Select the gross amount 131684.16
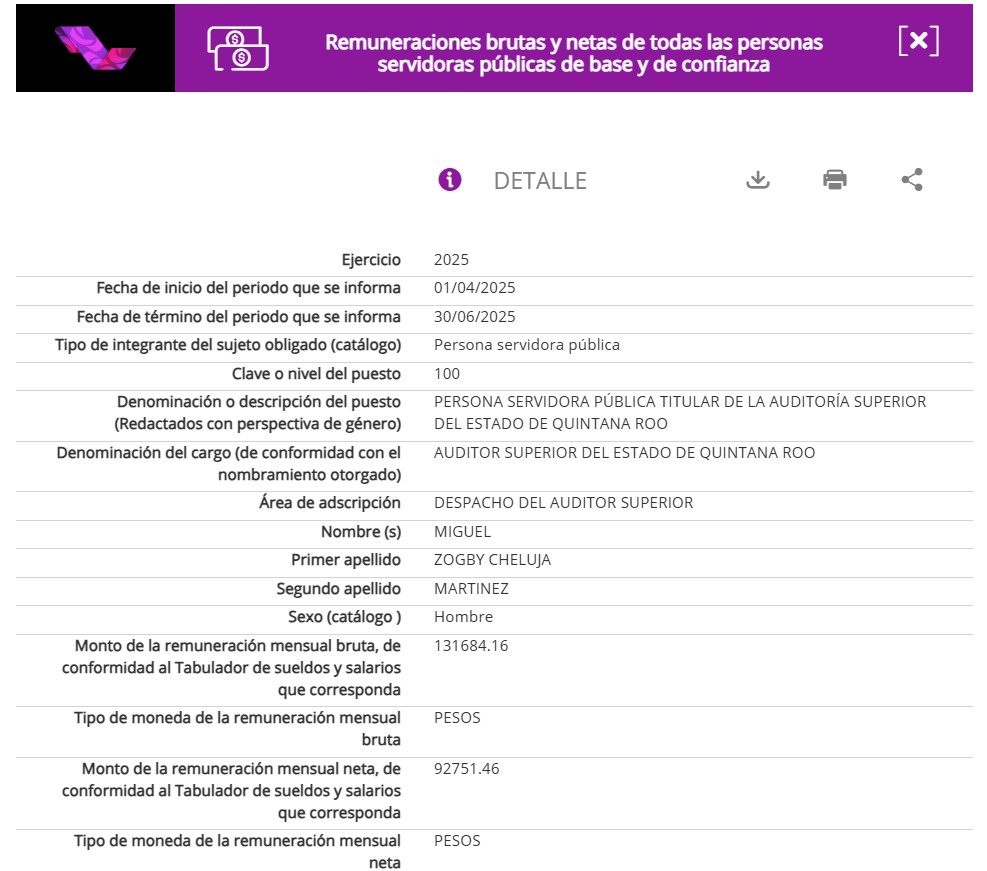Screen dimensions: 987x871 [471, 646]
